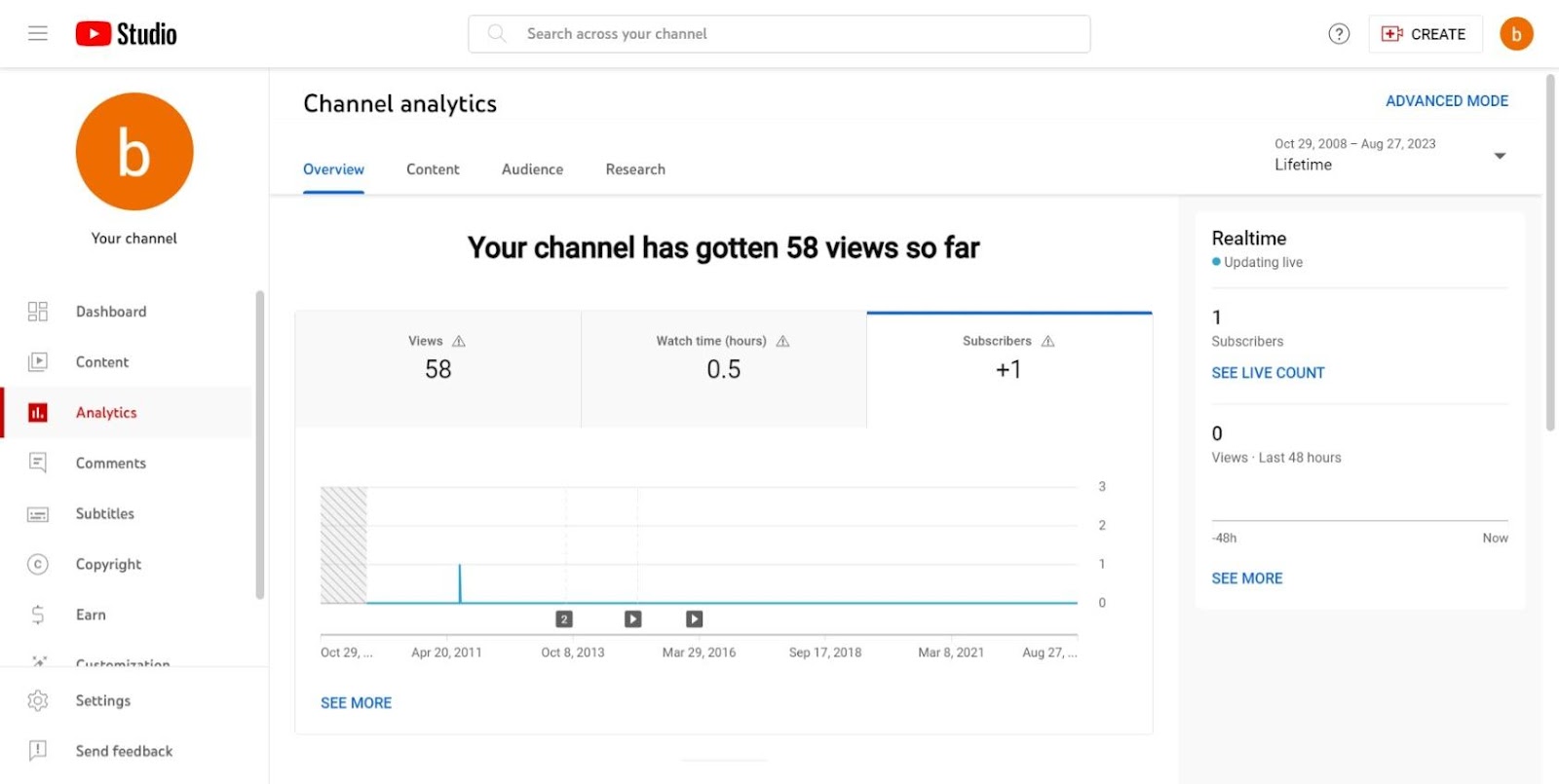
Task: Select the Watch time (hours) metric card
Action: click(x=724, y=369)
